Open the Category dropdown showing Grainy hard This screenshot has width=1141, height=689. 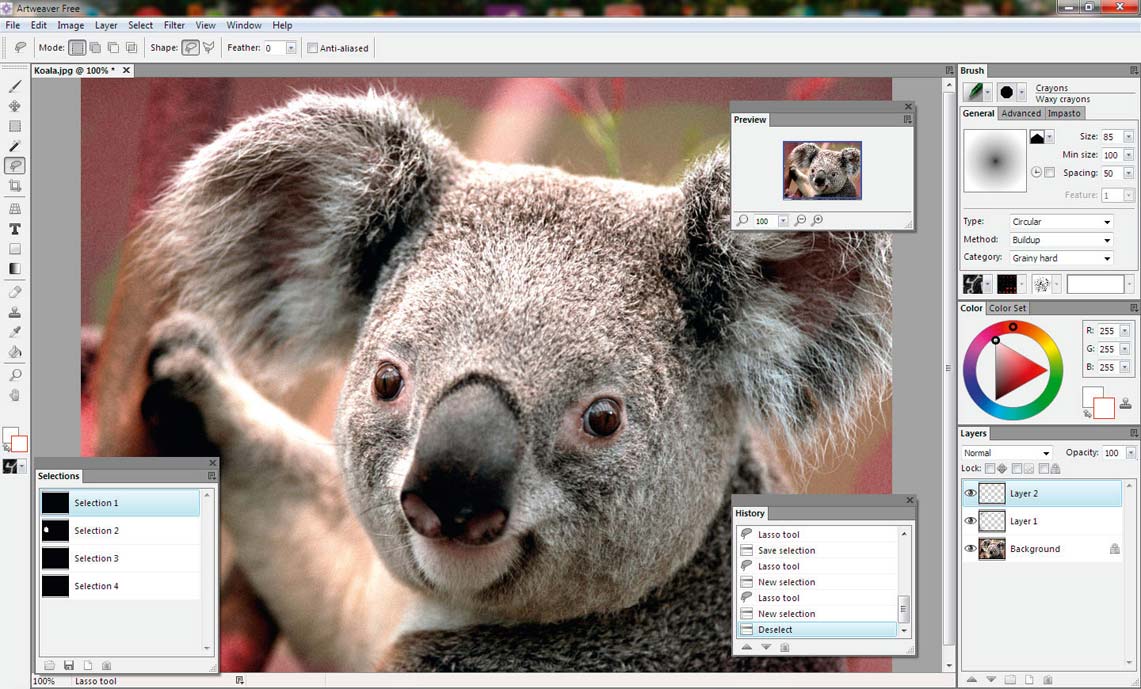pyautogui.click(x=1062, y=258)
